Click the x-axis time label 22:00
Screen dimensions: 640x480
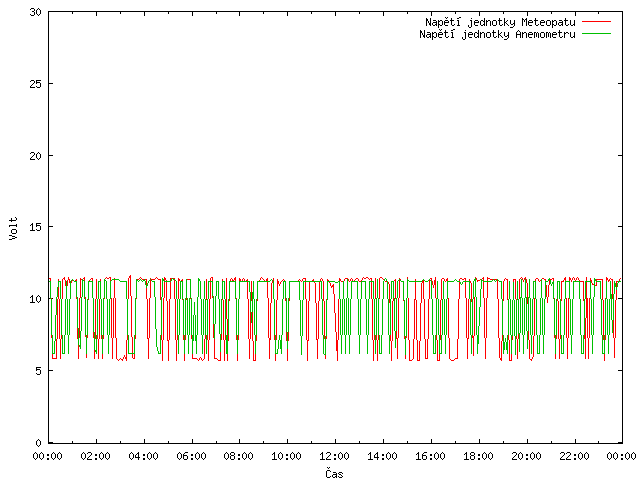(x=574, y=456)
